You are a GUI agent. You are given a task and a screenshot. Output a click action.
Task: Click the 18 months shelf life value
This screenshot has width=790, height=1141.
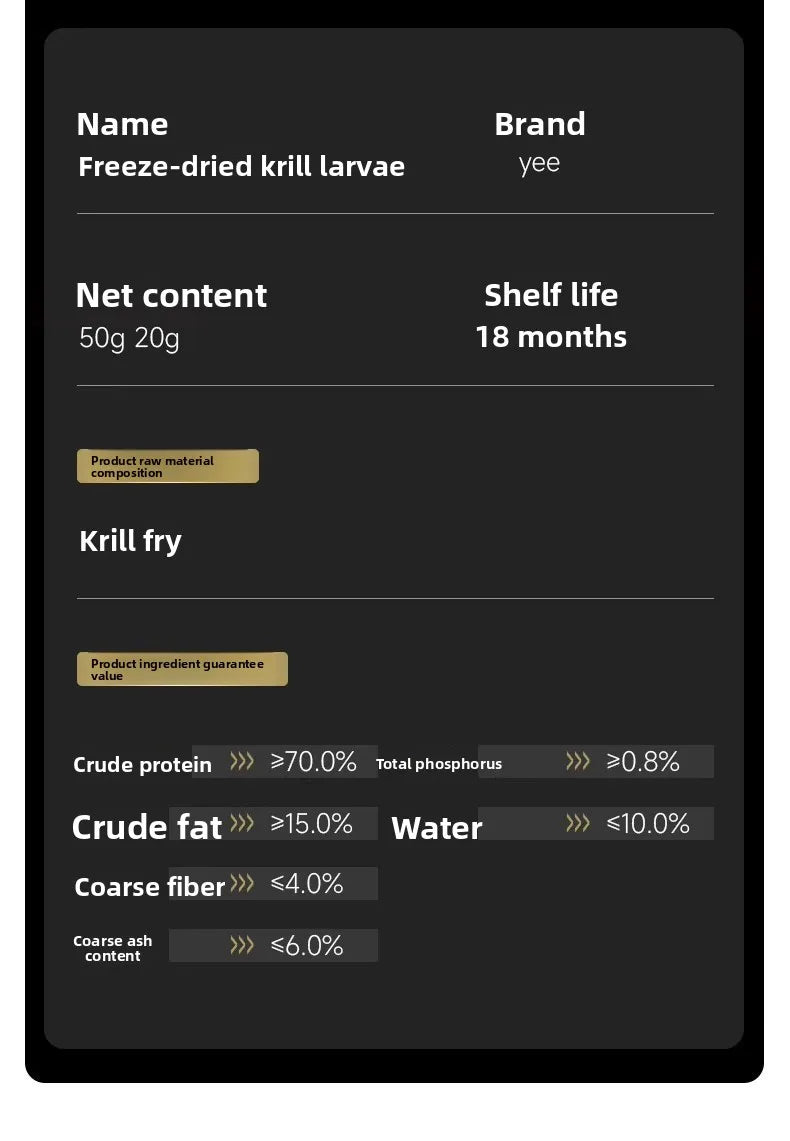pyautogui.click(x=551, y=337)
